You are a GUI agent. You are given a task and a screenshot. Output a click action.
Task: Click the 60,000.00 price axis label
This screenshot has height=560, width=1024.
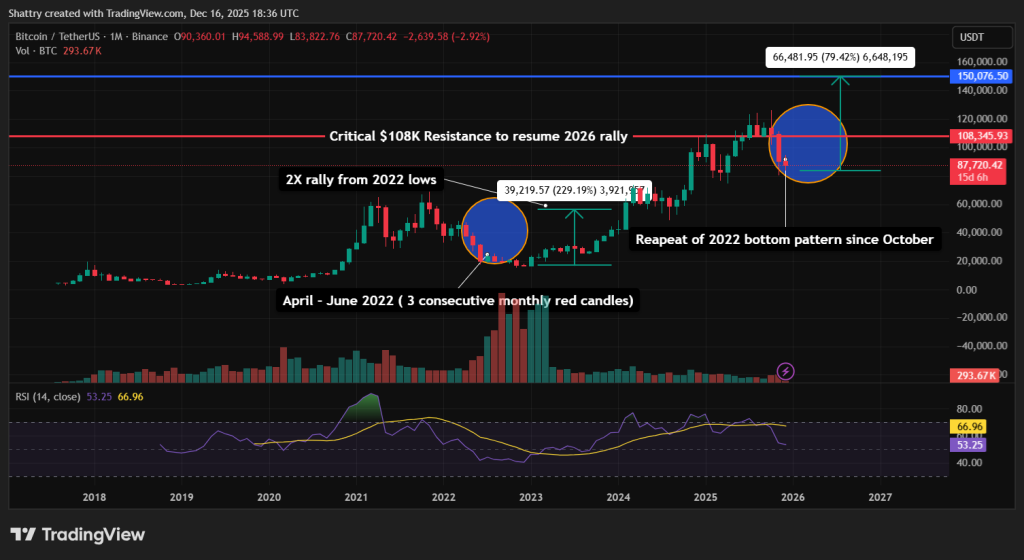980,204
